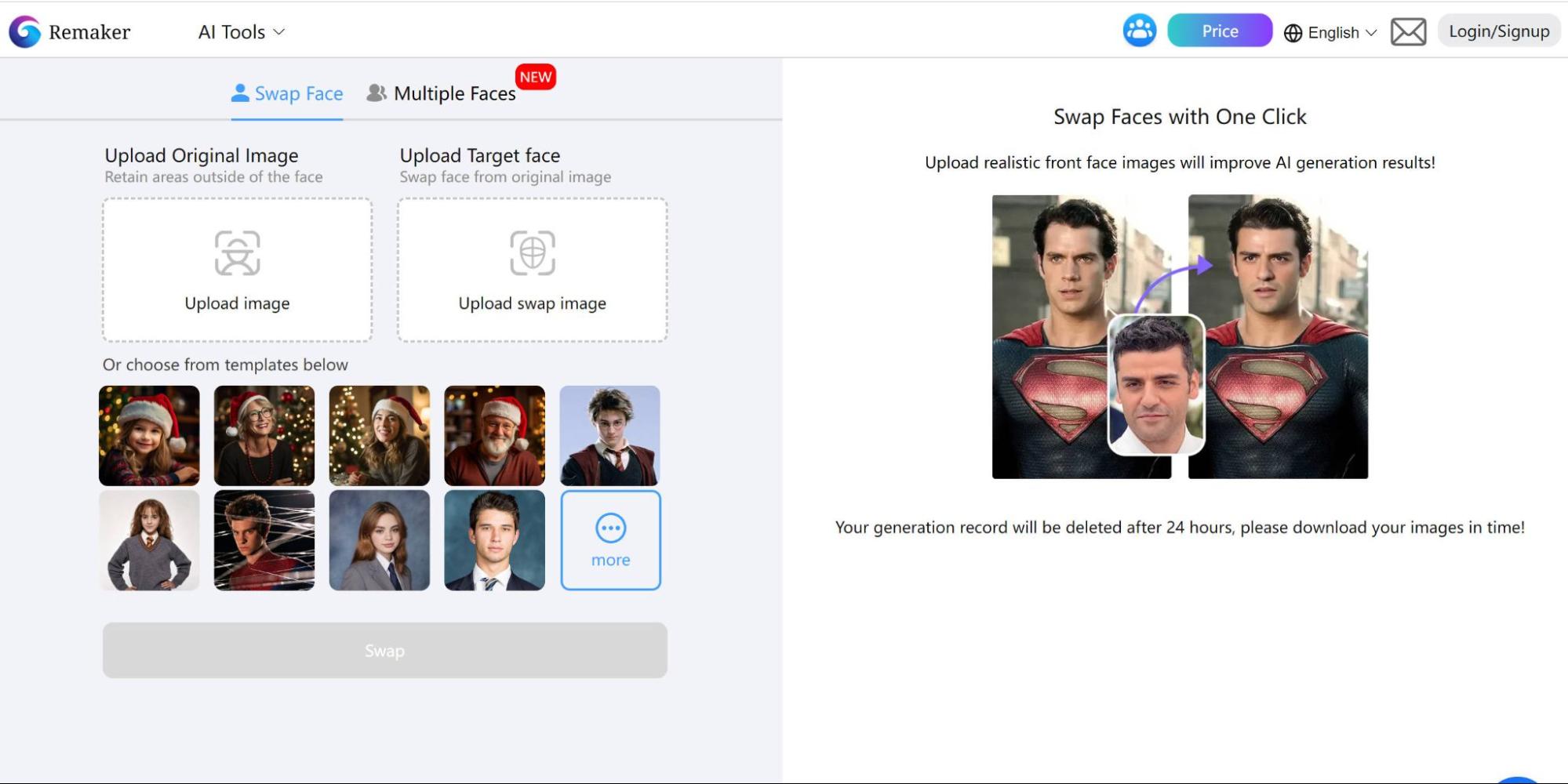Click the Upload swap image label
The height and width of the screenshot is (784, 1568).
533,303
